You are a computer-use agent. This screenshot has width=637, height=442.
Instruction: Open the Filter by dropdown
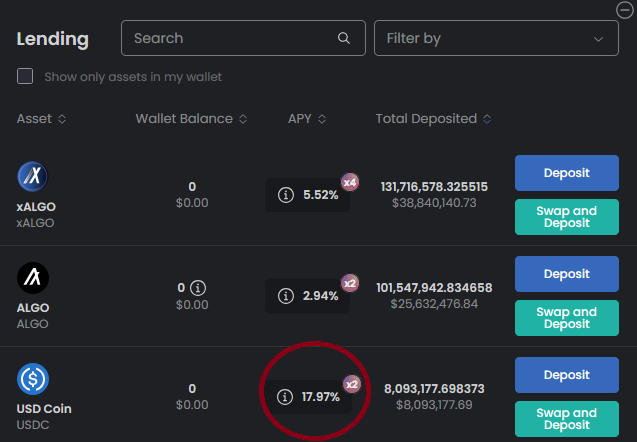click(x=496, y=38)
